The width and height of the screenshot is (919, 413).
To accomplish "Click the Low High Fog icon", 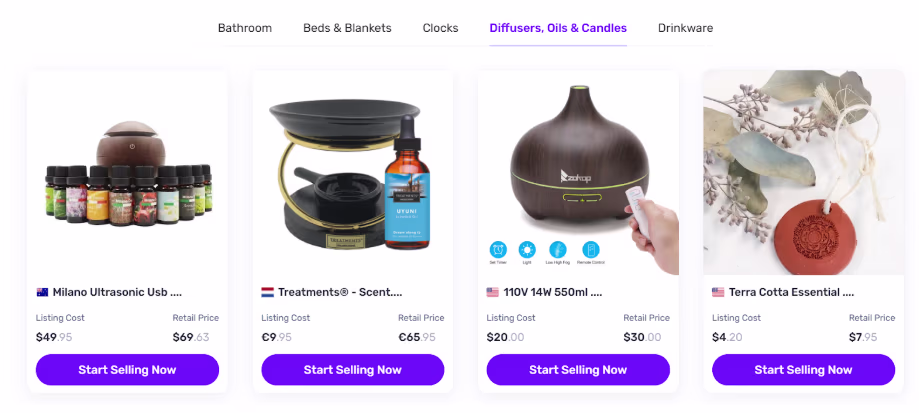I will [x=558, y=250].
